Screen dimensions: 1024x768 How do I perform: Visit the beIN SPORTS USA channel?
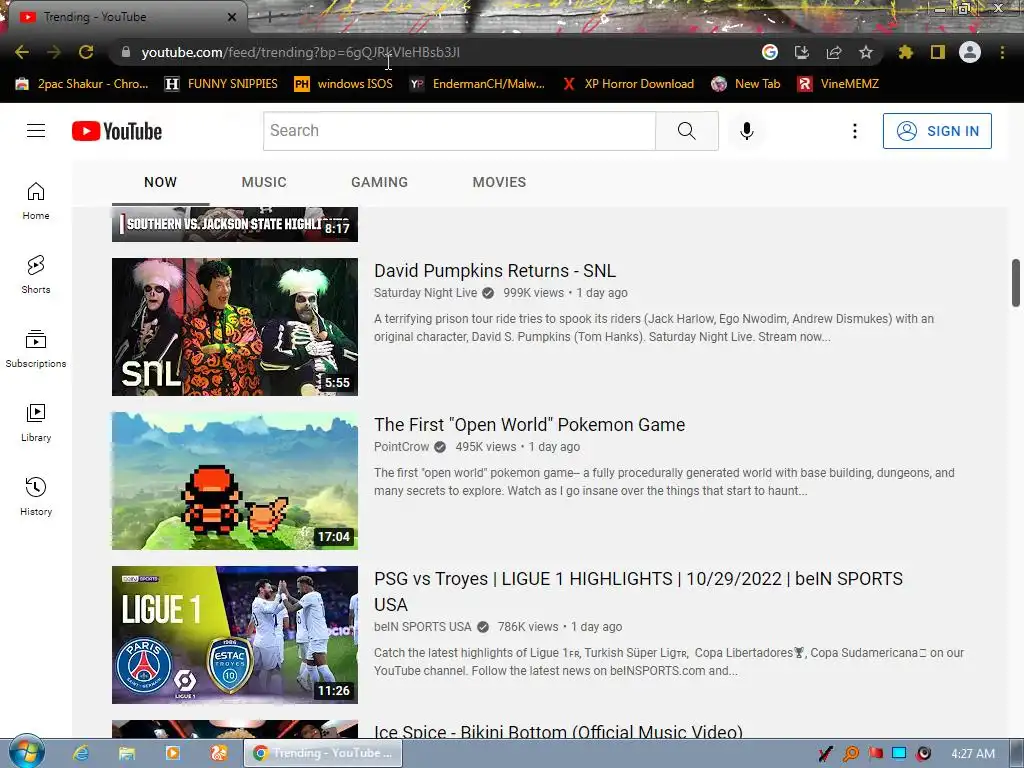pyautogui.click(x=422, y=626)
